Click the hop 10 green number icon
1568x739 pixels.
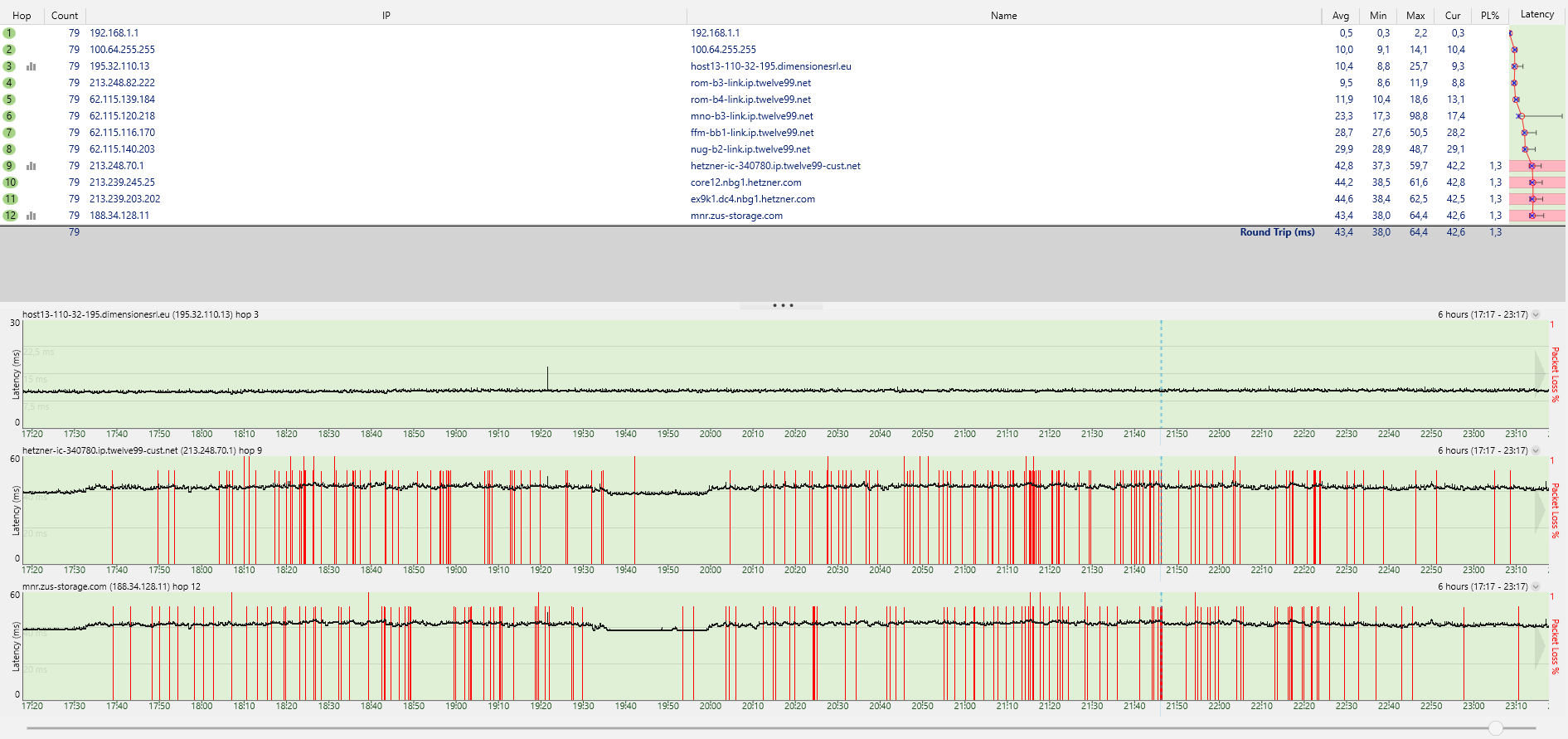coord(10,182)
